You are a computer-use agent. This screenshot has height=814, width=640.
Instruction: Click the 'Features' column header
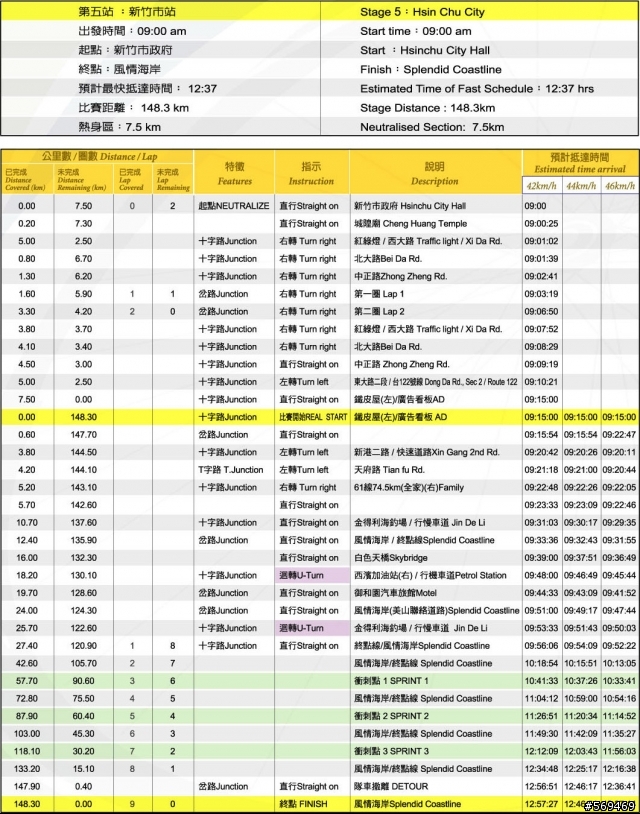click(235, 181)
